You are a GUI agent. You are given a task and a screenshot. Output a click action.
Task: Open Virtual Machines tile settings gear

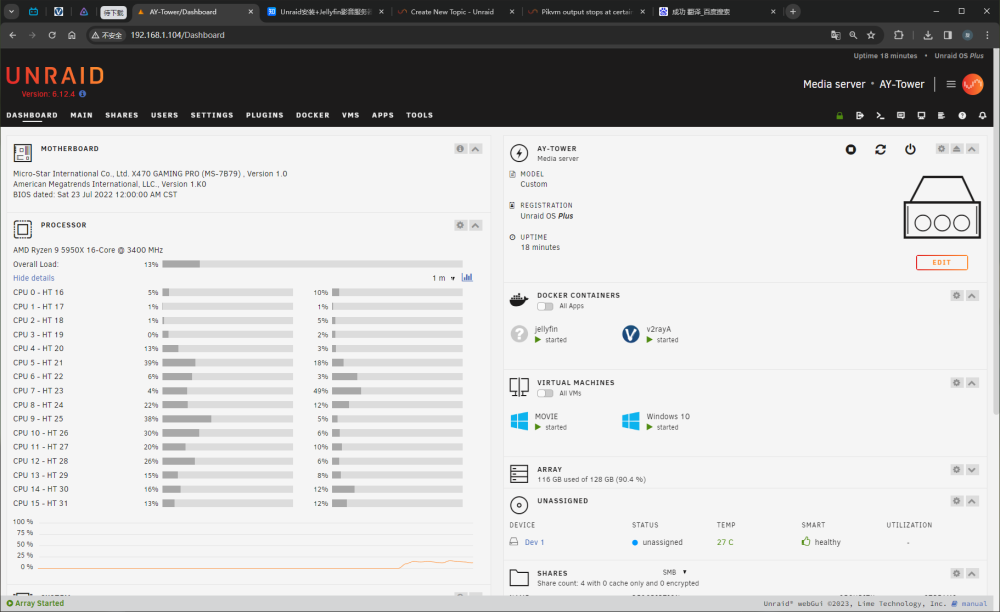click(957, 382)
